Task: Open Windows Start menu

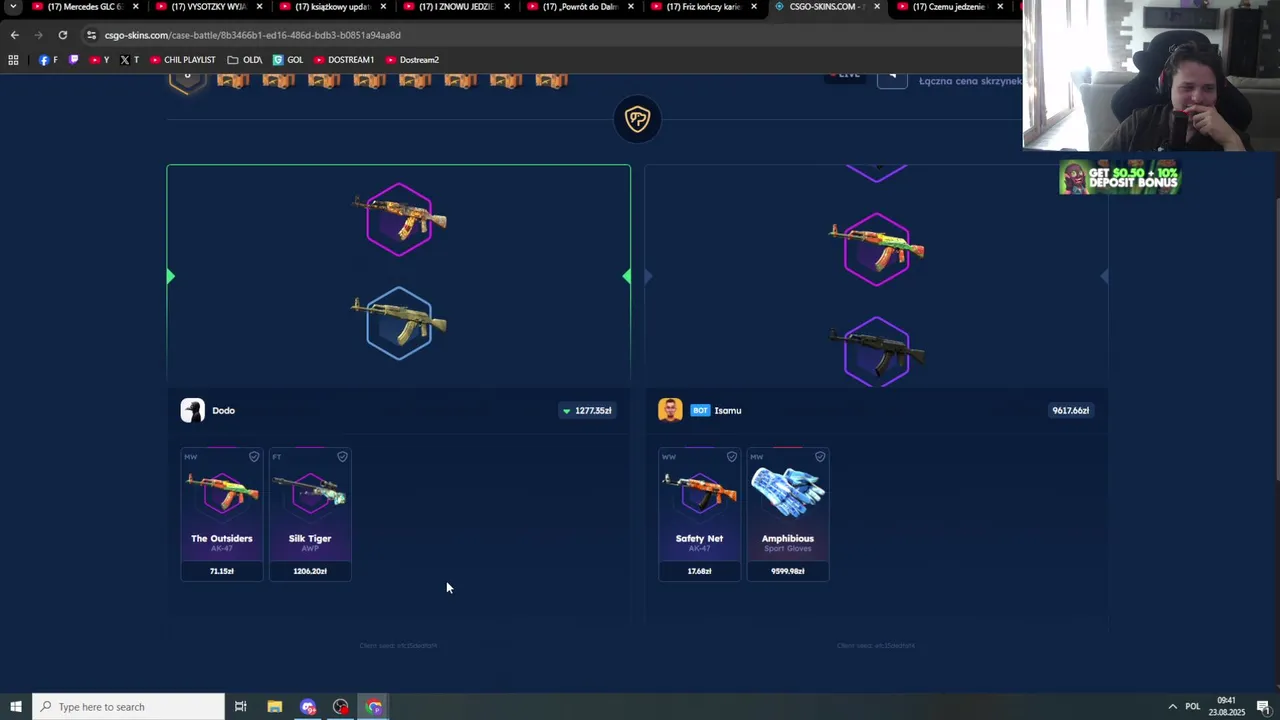Action: pyautogui.click(x=16, y=707)
